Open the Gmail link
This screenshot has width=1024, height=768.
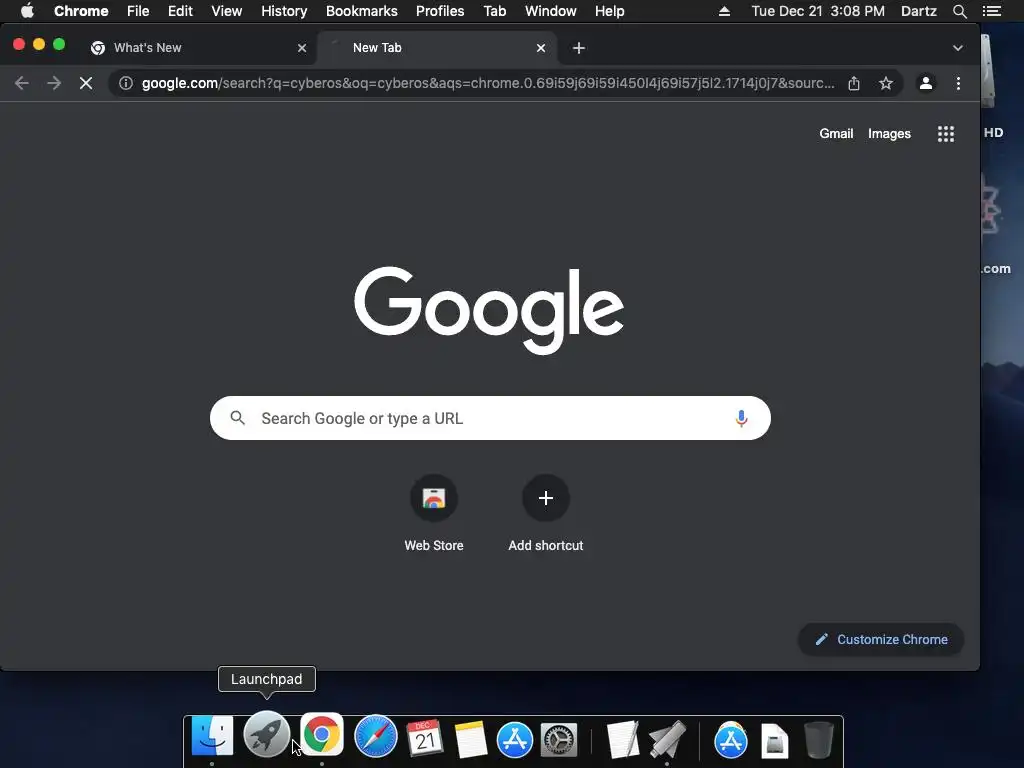point(836,133)
